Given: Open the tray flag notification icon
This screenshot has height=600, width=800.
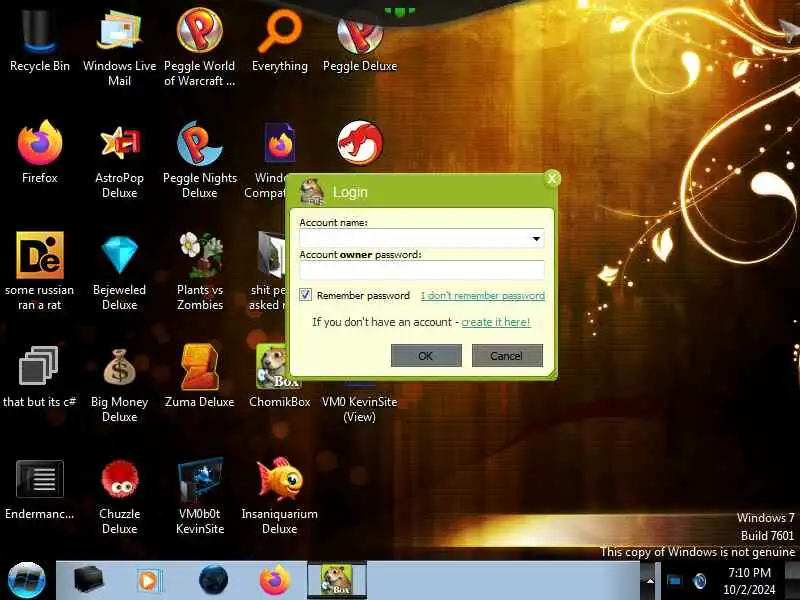Looking at the screenshot, I should coord(674,581).
